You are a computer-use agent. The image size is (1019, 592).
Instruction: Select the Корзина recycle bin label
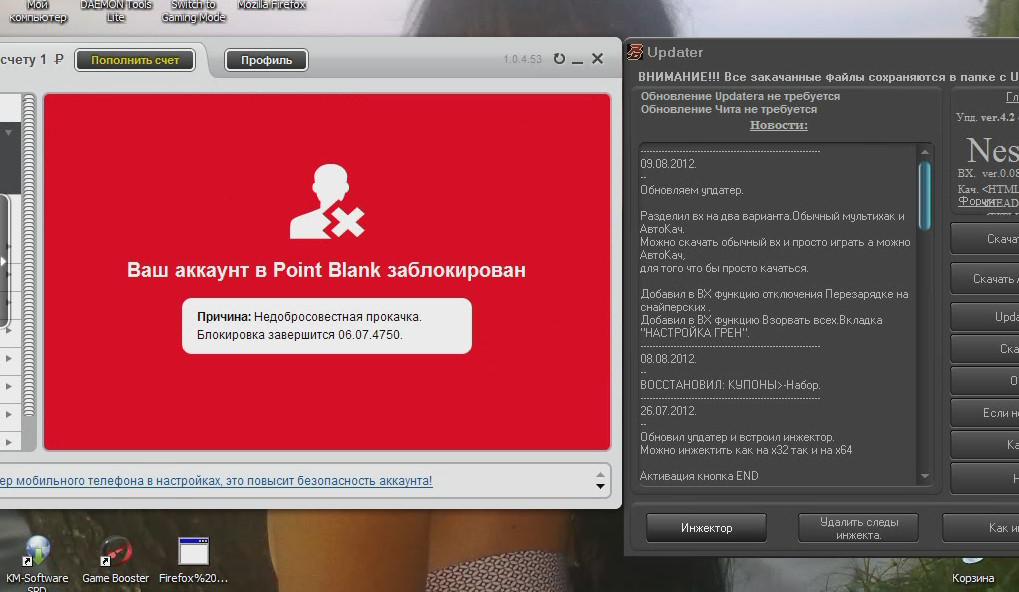coord(973,578)
